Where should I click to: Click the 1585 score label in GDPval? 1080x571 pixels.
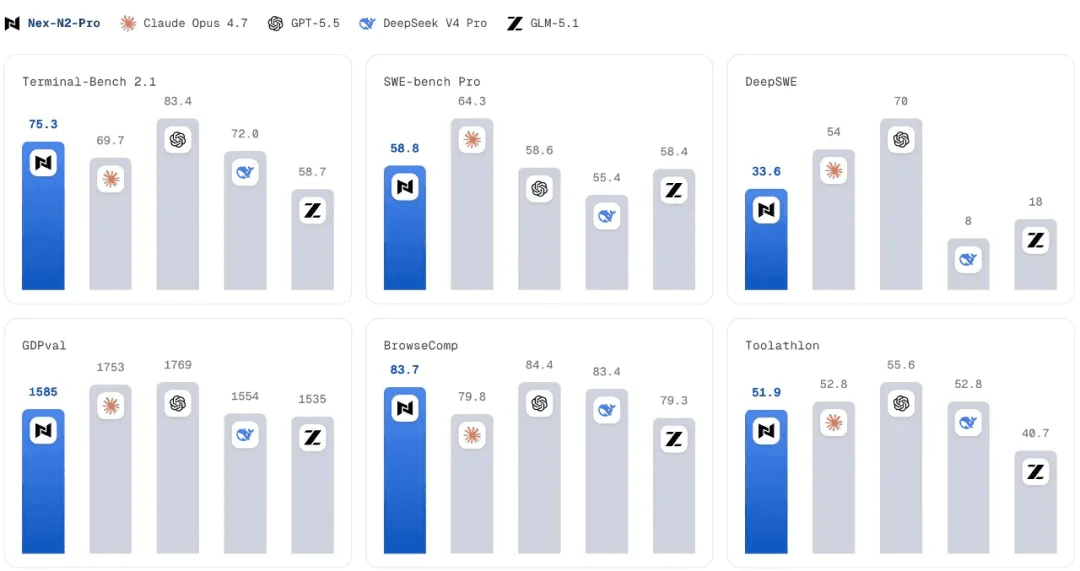point(43,392)
